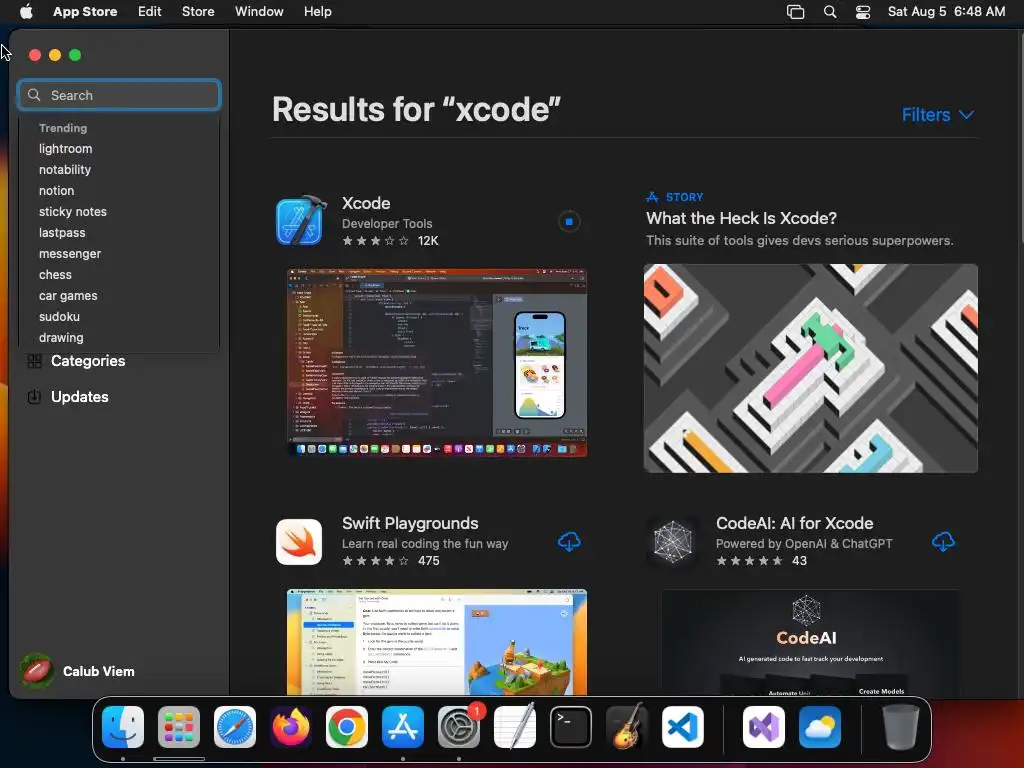
Task: Open the Xcode app icon
Action: 300,221
